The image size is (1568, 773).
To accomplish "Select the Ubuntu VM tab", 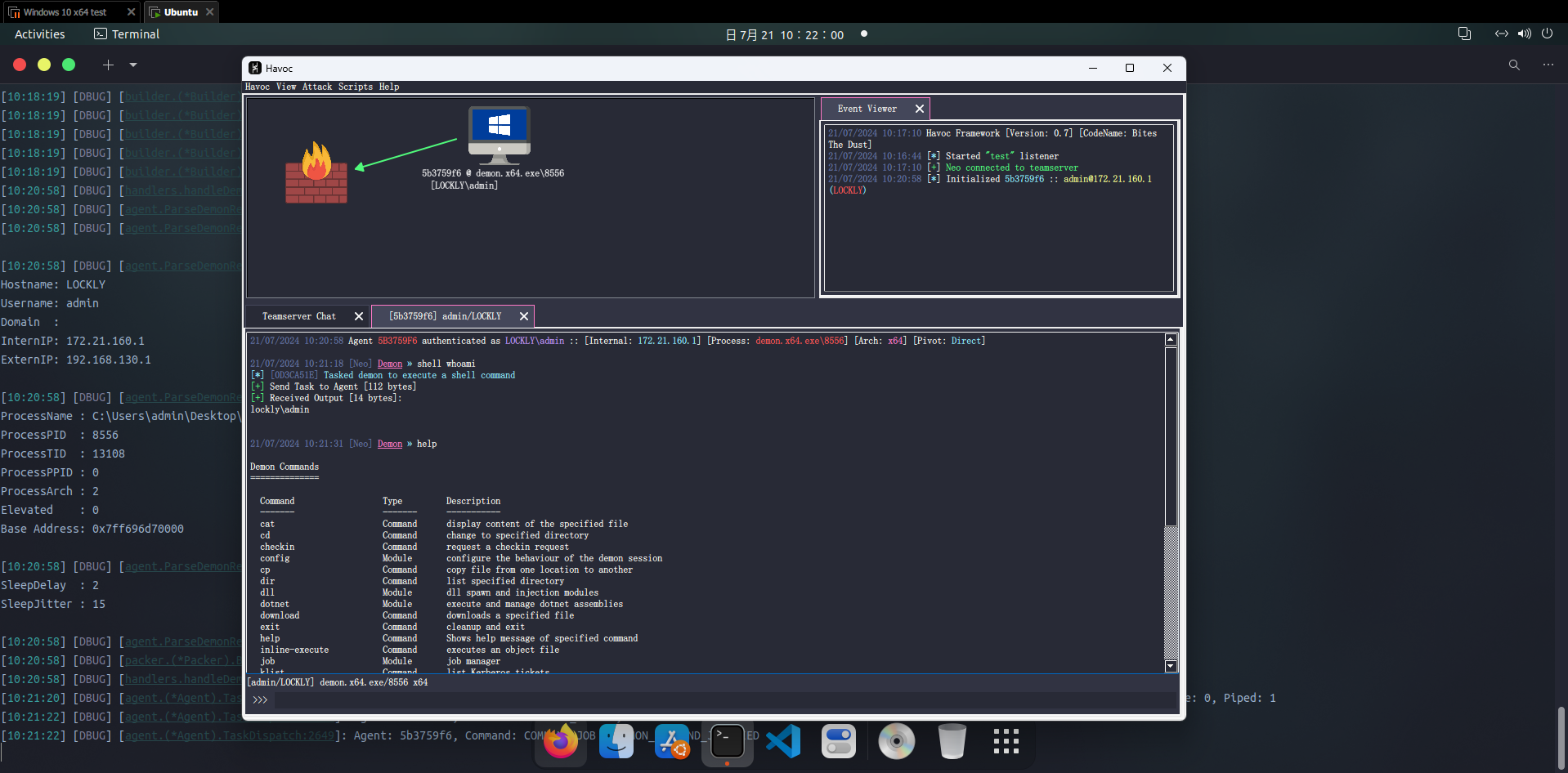I will click(x=181, y=12).
